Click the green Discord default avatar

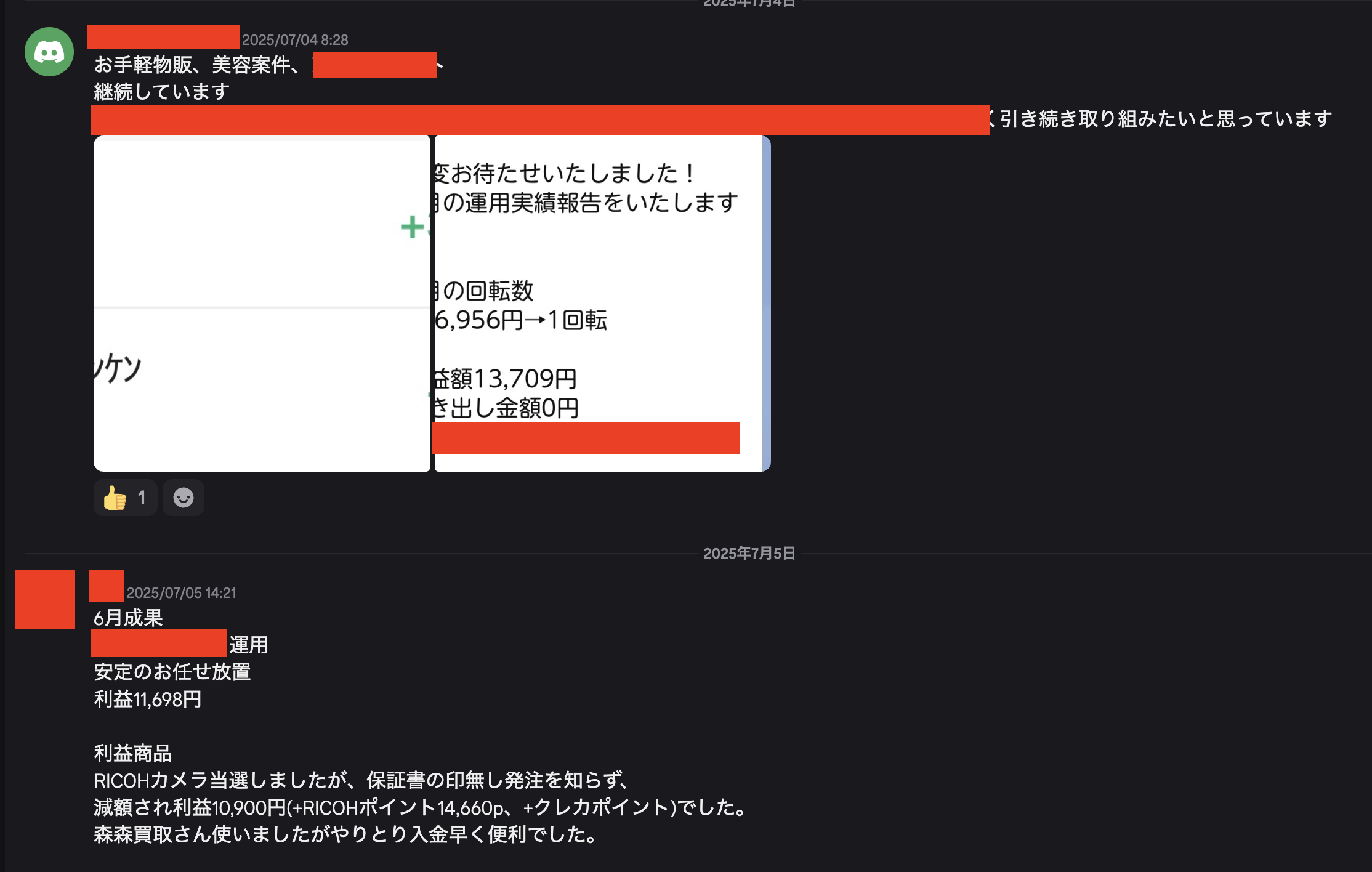49,52
